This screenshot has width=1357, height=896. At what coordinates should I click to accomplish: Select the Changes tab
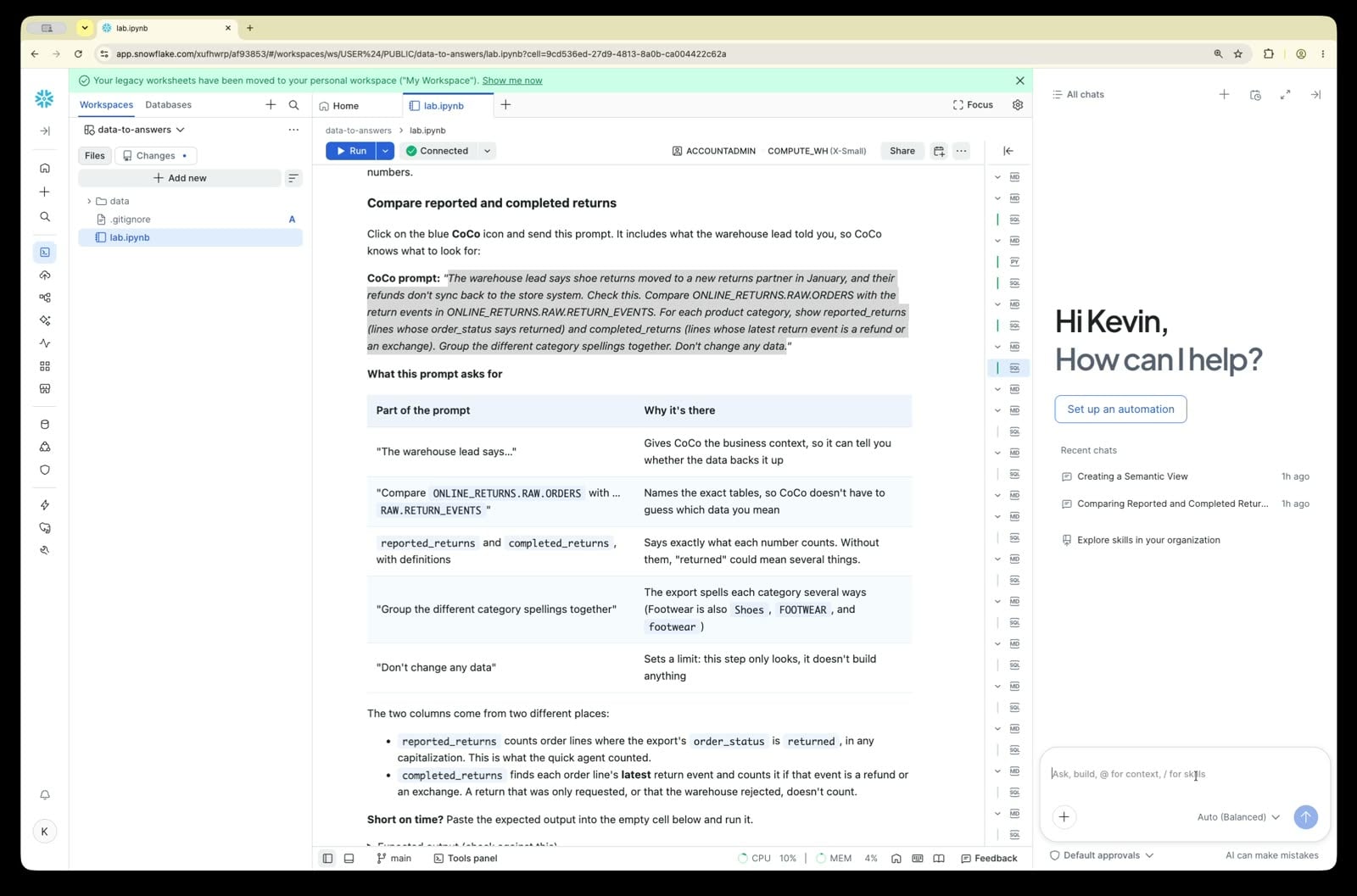click(x=155, y=156)
